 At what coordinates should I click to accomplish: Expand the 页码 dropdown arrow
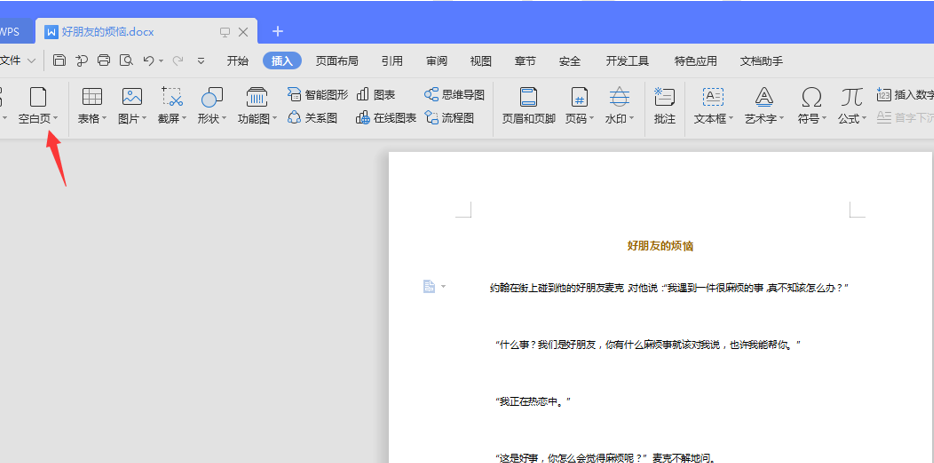pyautogui.click(x=591, y=119)
